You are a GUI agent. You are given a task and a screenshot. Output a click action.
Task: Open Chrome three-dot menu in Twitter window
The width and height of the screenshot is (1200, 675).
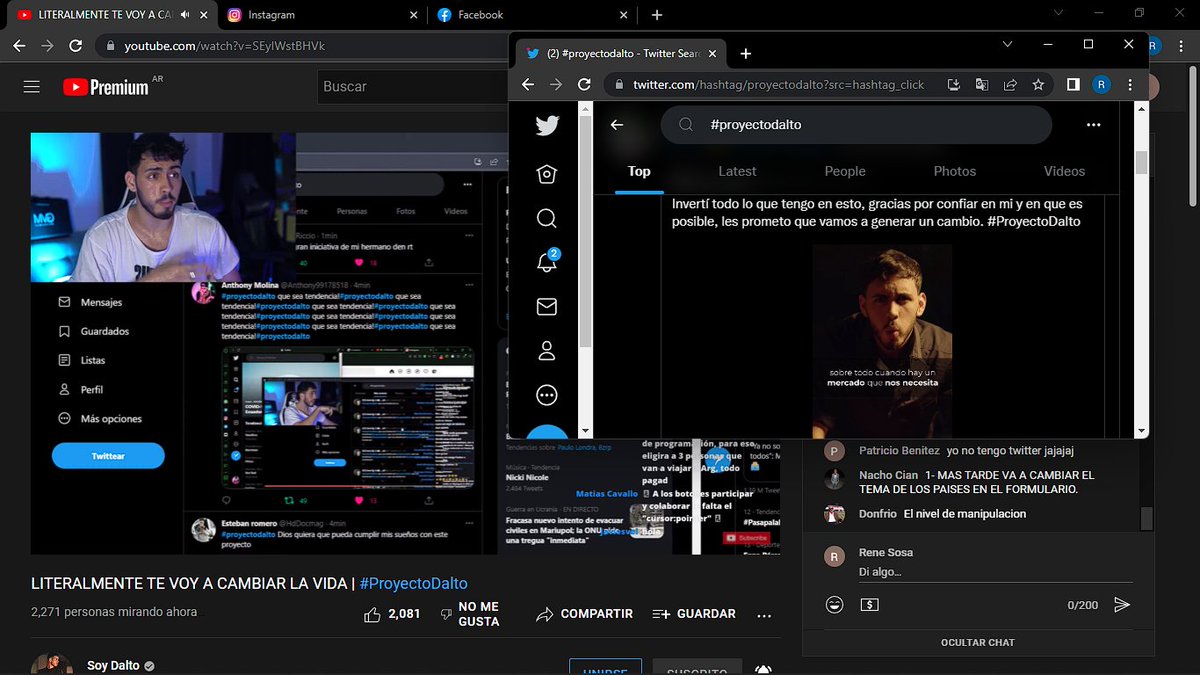click(1130, 85)
